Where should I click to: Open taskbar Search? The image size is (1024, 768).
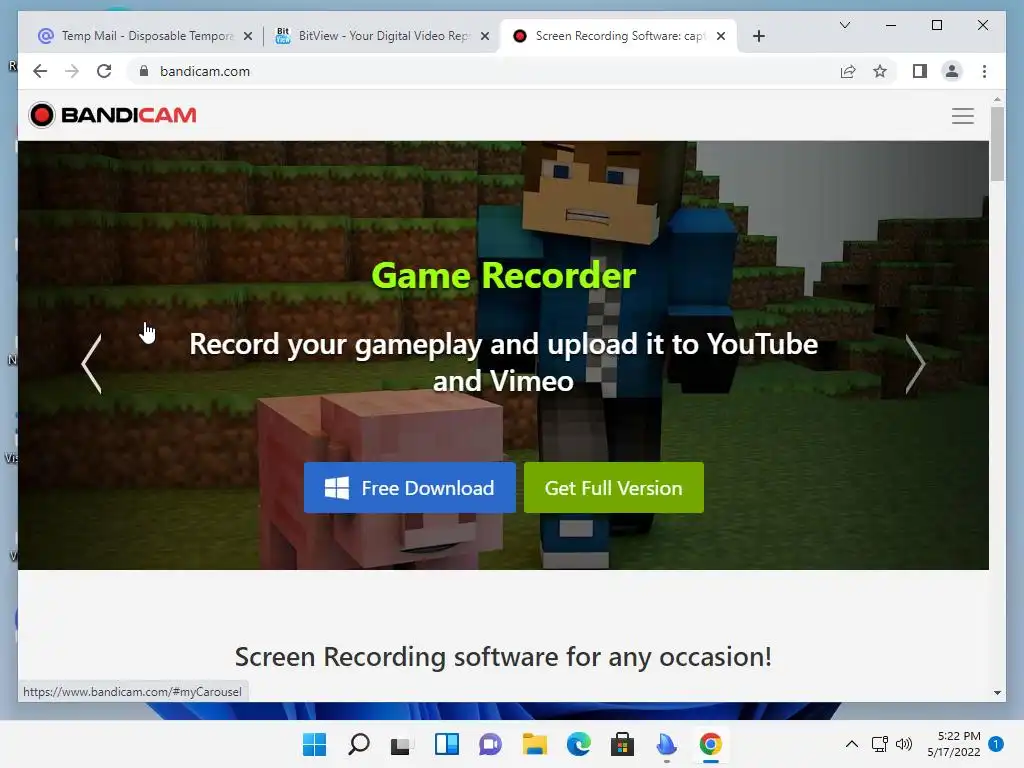tap(358, 744)
